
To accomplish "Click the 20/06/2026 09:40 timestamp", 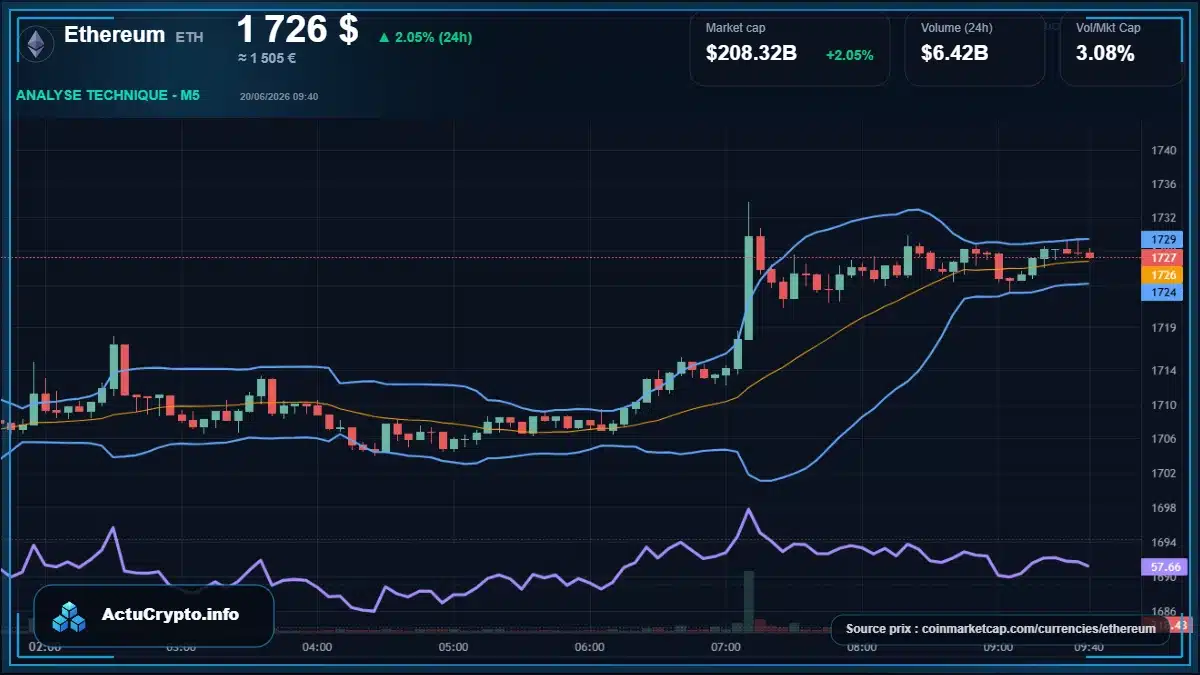I will click(x=279, y=97).
